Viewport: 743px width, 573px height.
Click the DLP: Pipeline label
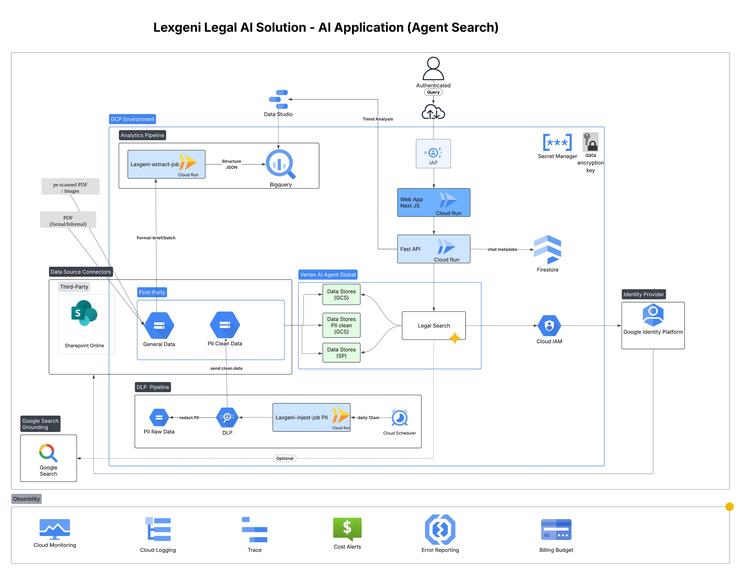(153, 387)
